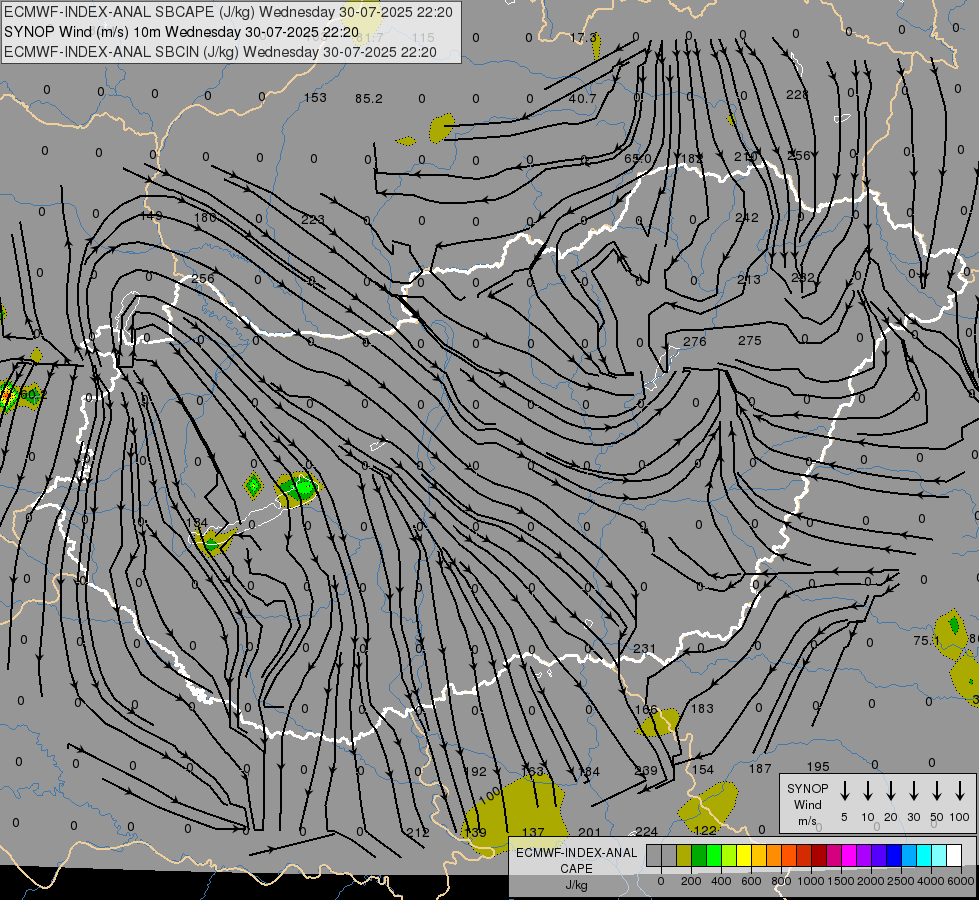Click map value 242
979x900 pixels.
[747, 217]
